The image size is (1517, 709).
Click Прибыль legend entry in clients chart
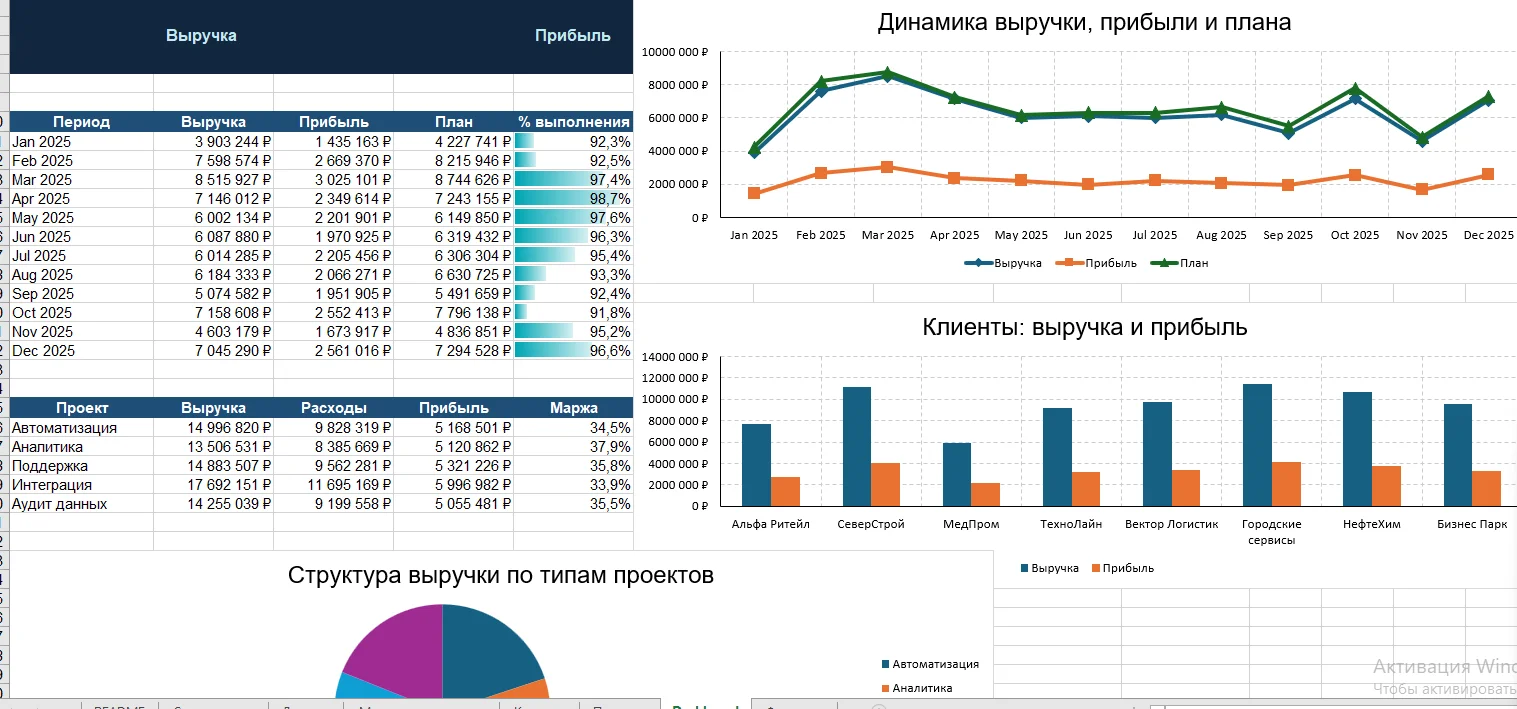click(x=1122, y=568)
